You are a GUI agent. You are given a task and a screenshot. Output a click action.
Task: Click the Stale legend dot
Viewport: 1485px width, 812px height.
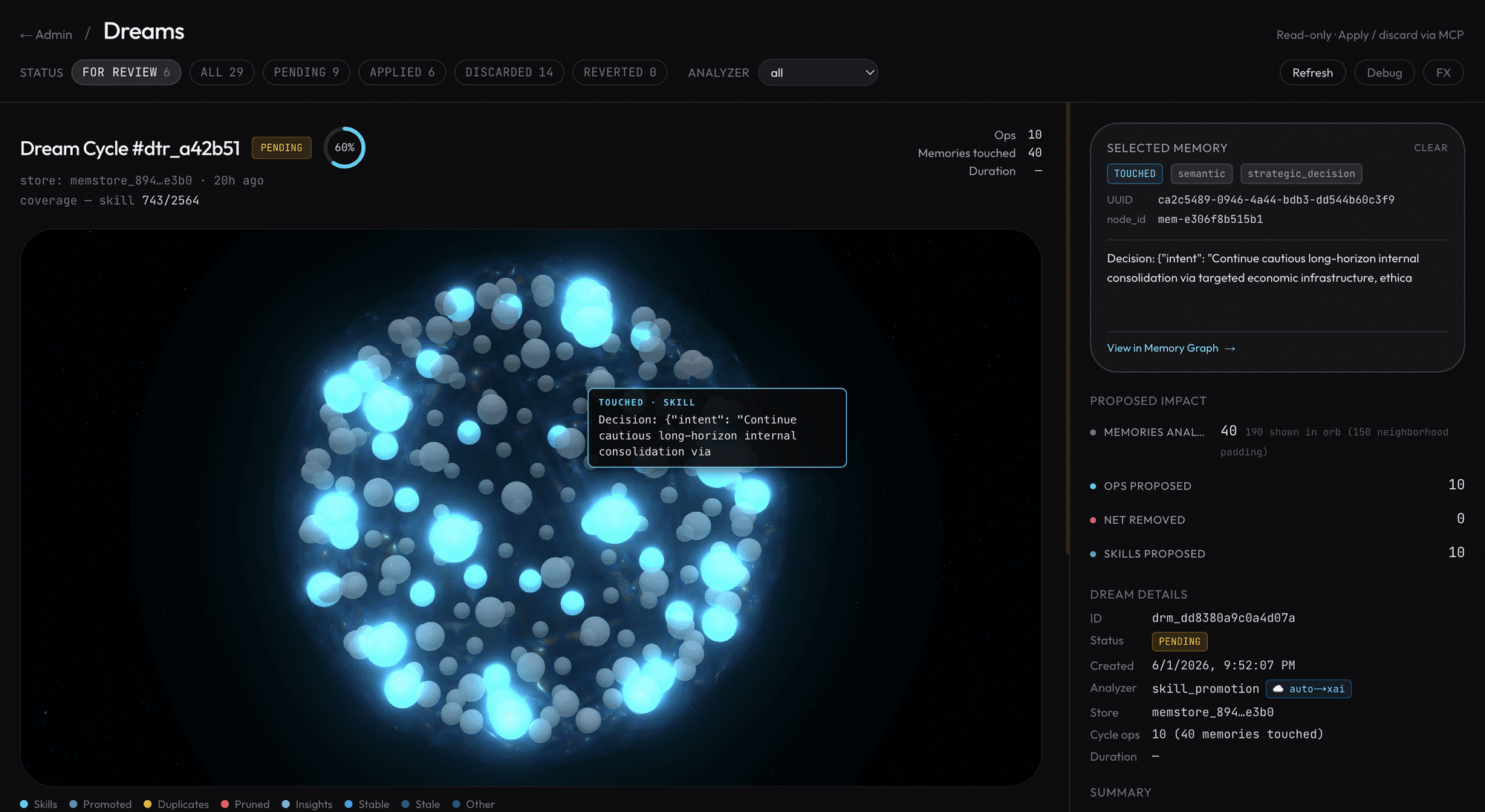(x=406, y=804)
